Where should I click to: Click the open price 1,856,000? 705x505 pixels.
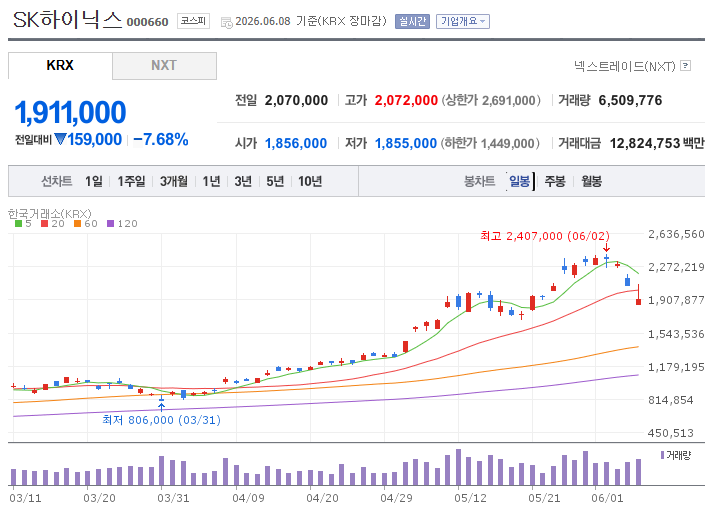pos(296,143)
